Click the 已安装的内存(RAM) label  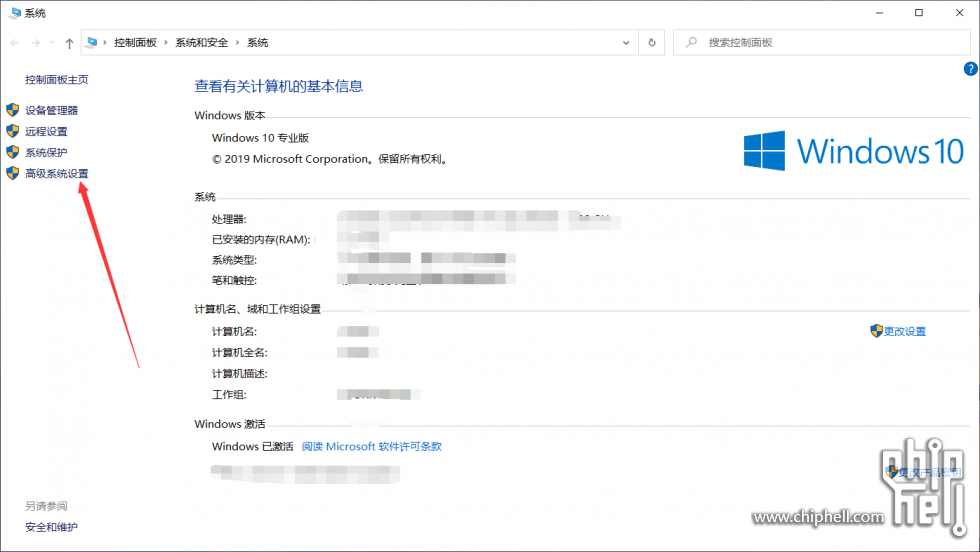click(261, 239)
